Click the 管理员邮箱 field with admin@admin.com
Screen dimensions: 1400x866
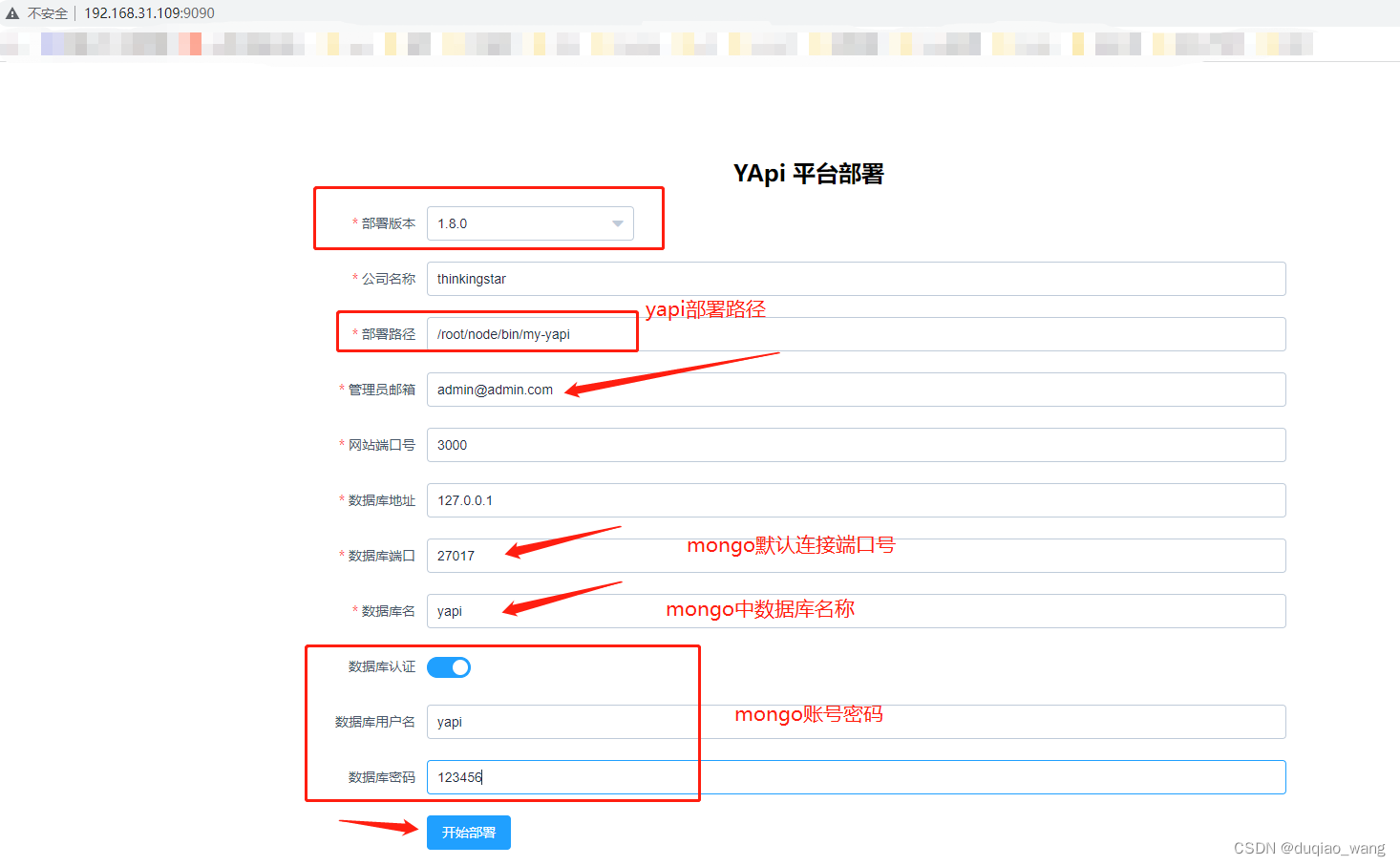(x=856, y=390)
